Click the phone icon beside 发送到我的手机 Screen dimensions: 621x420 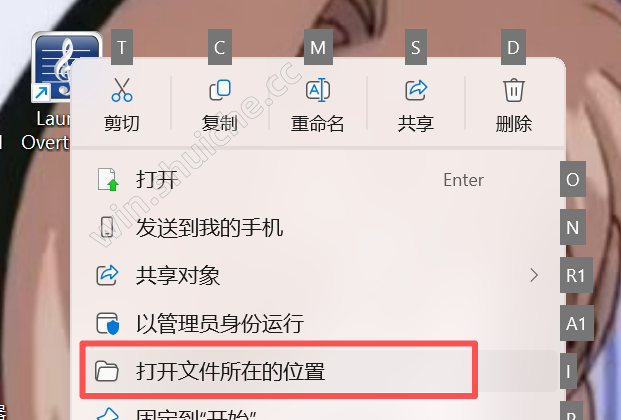pyautogui.click(x=107, y=227)
